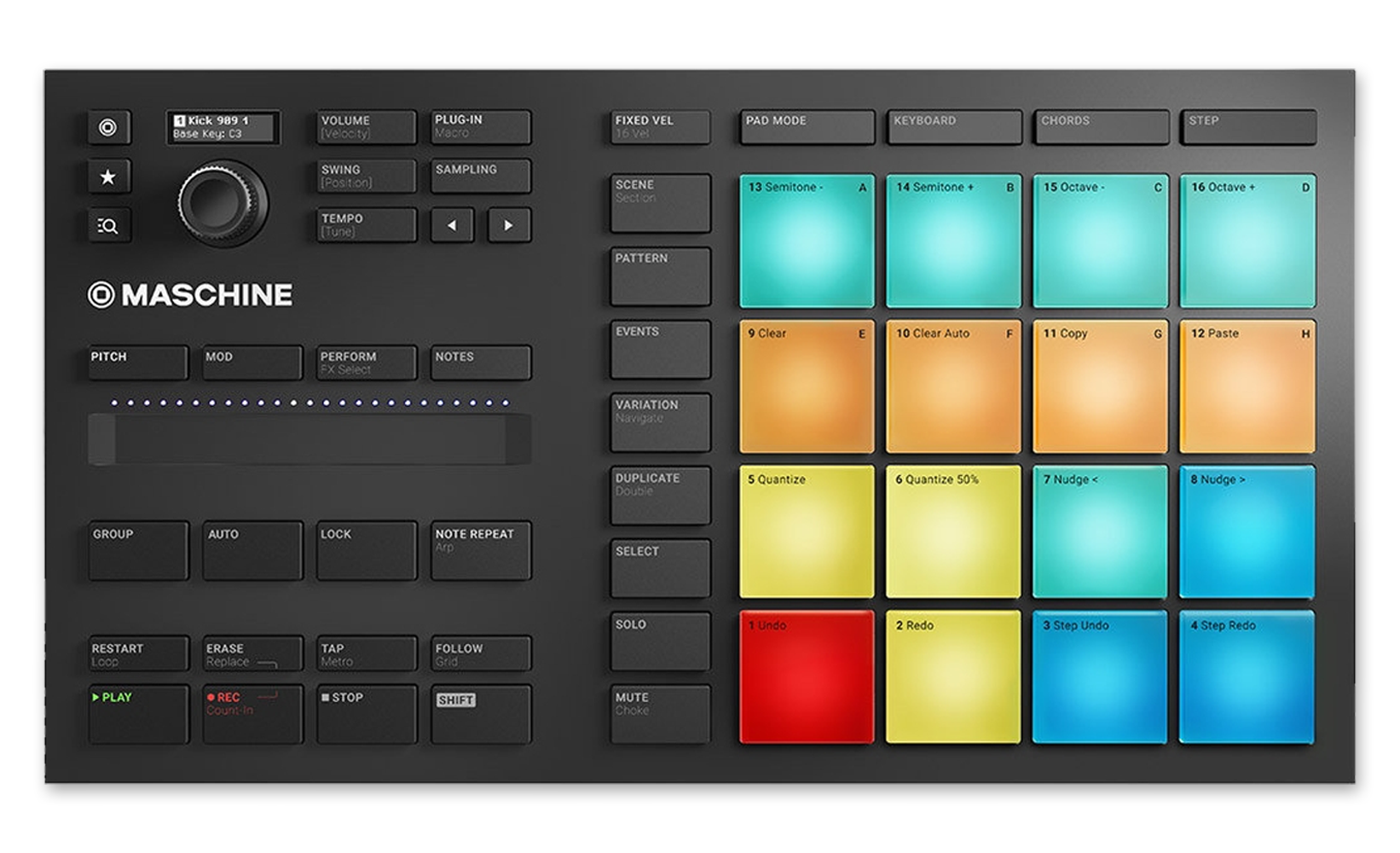Enable the LOCK button
This screenshot has height=853, width=1400.
[367, 551]
